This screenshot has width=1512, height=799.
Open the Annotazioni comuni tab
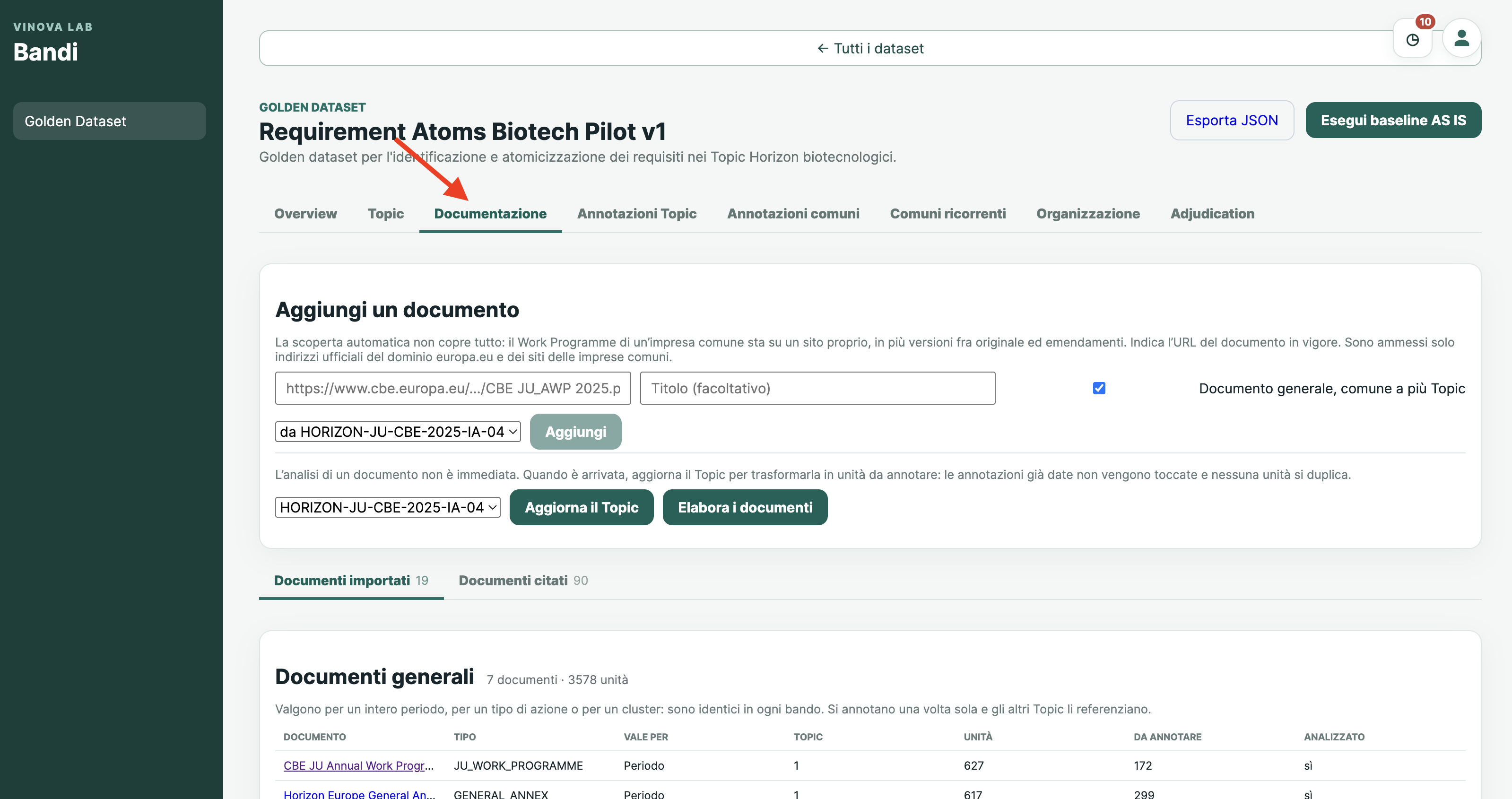coord(793,214)
